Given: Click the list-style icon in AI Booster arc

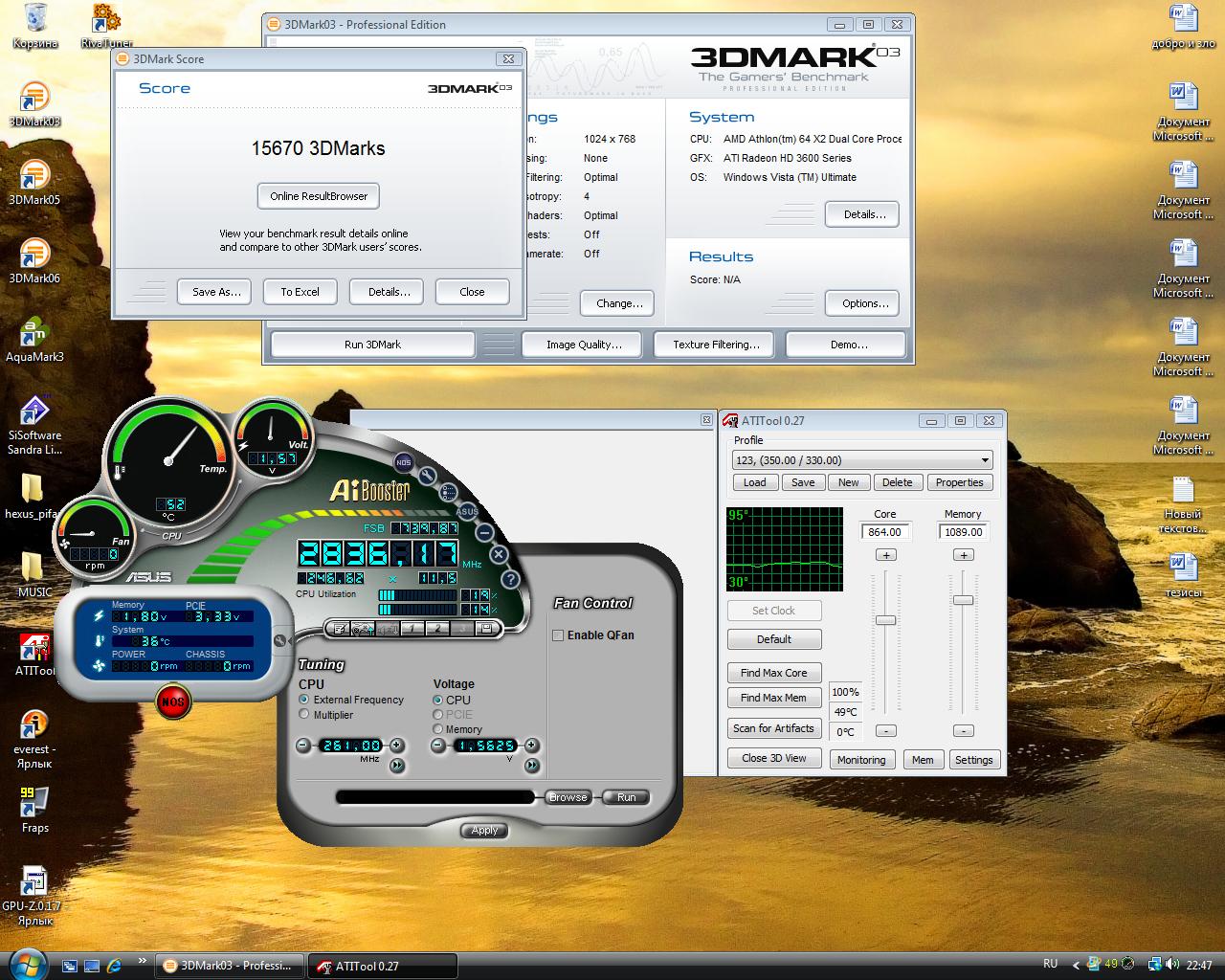Looking at the screenshot, I should [448, 493].
